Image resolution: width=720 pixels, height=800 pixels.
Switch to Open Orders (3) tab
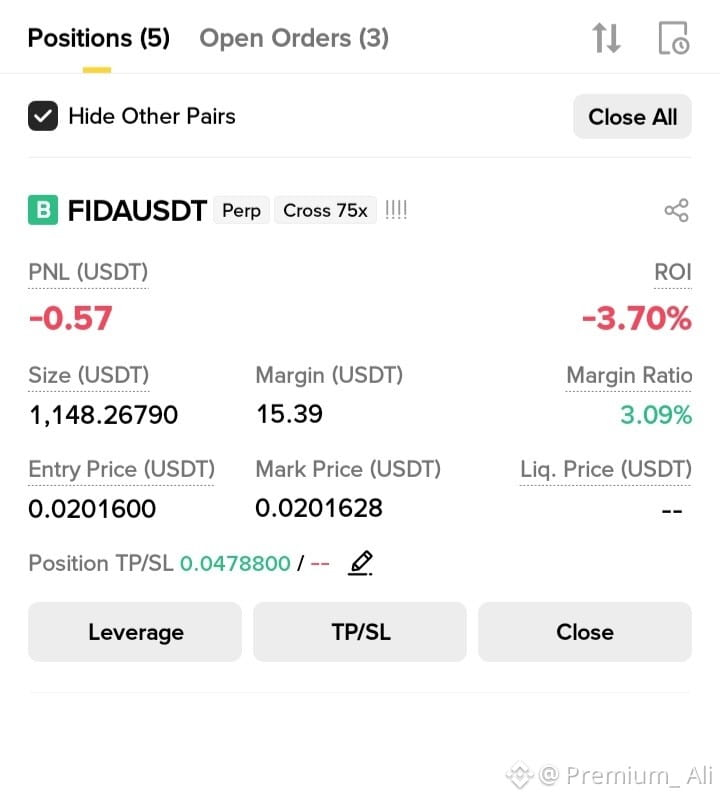(294, 38)
